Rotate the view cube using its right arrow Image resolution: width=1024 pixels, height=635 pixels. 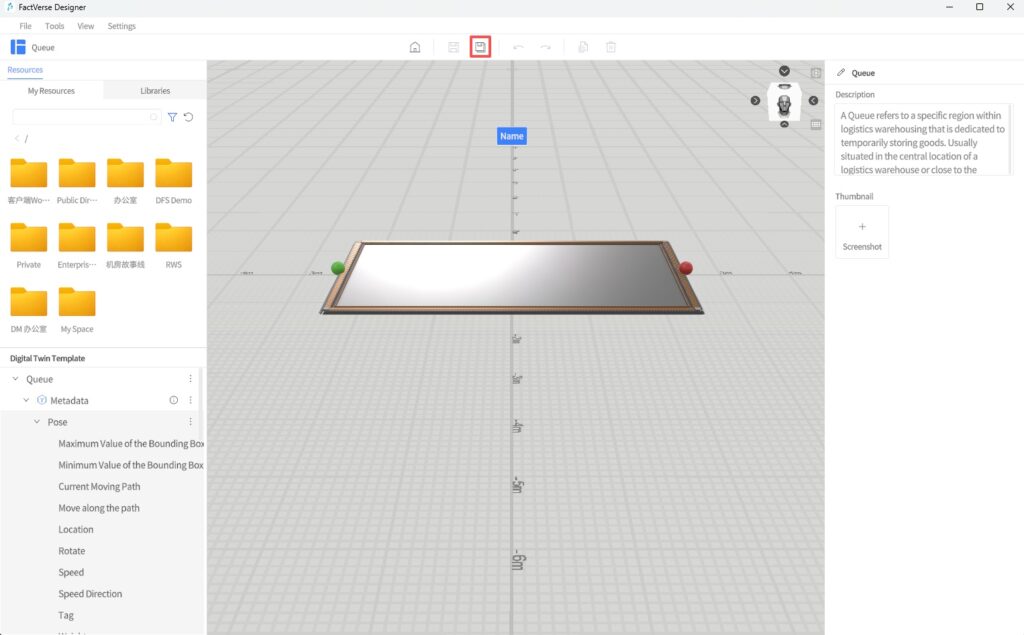tap(813, 100)
